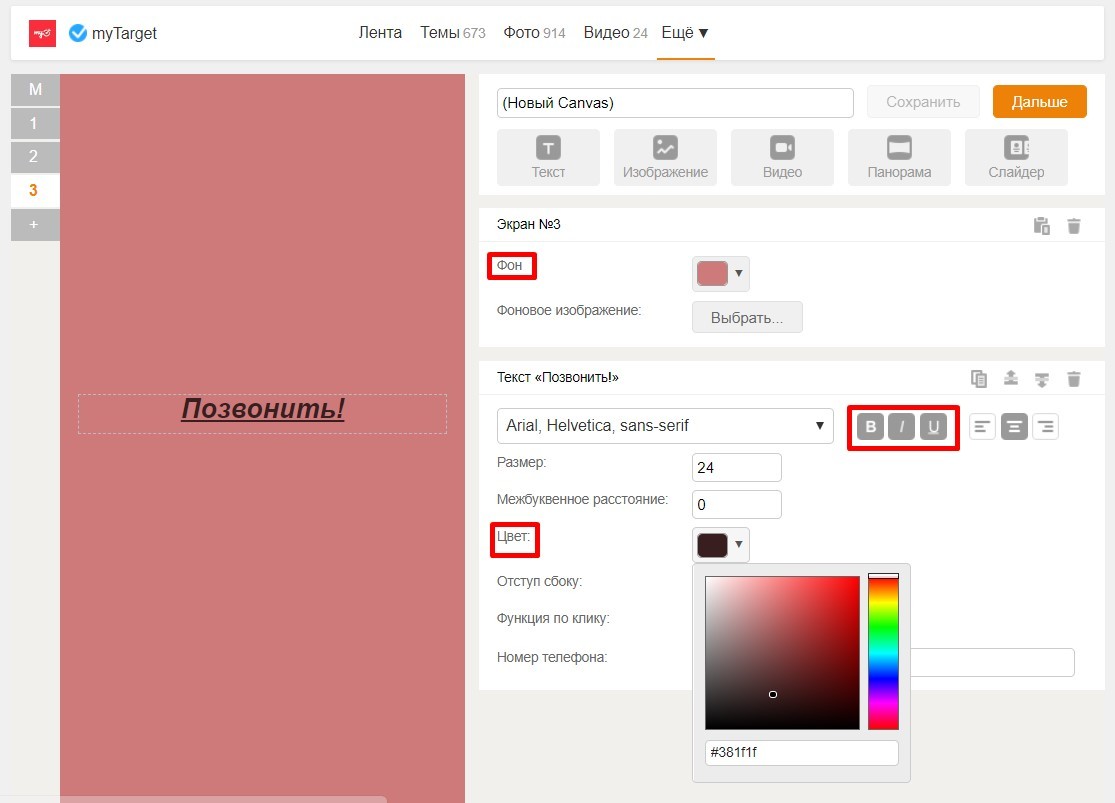
Task: Insert a Панорама element
Action: 899,157
